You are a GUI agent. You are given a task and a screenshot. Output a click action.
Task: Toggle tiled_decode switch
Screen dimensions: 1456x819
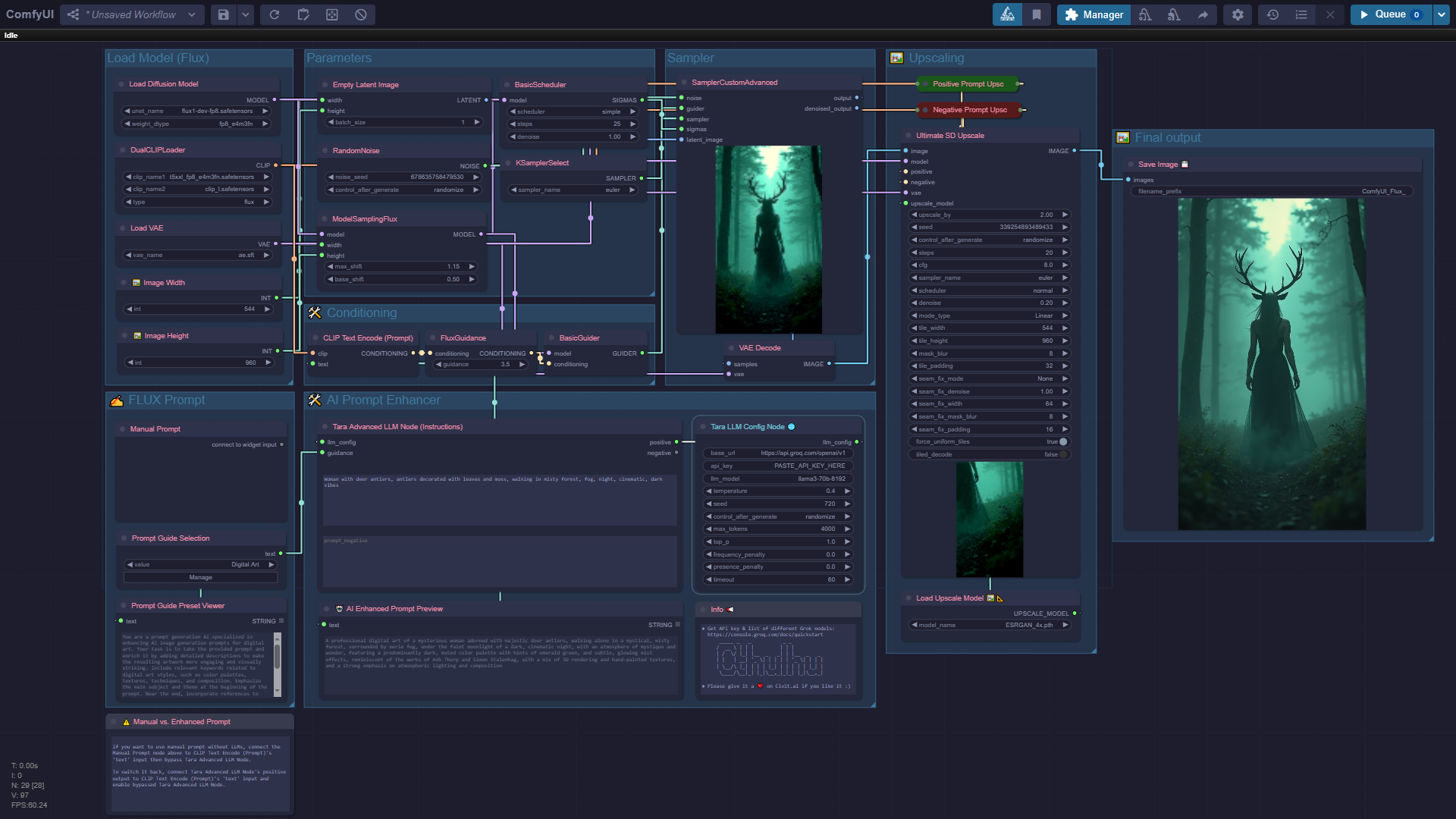click(x=1062, y=454)
